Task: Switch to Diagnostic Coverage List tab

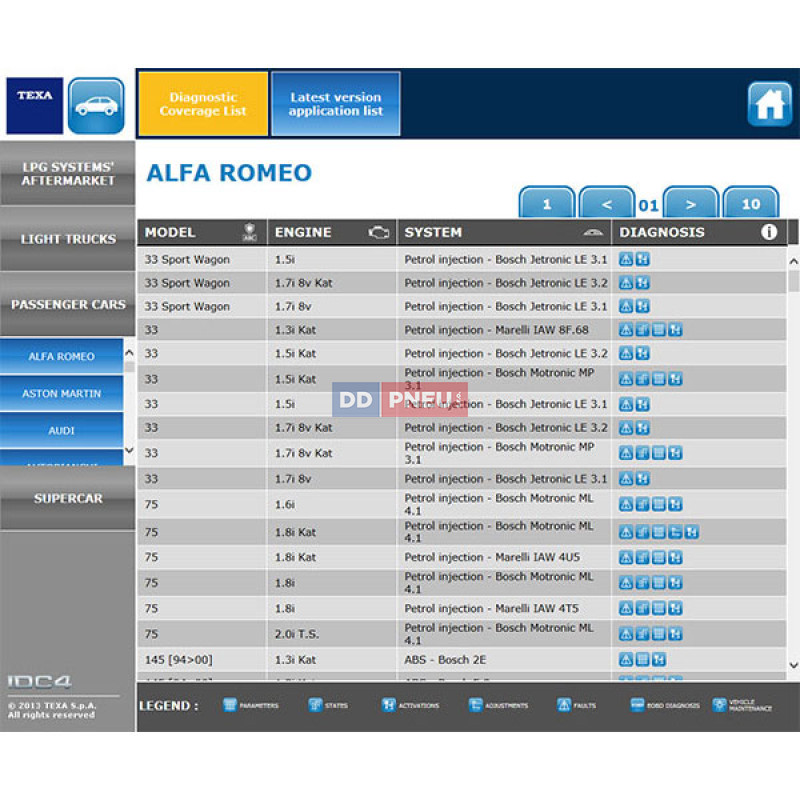Action: (x=203, y=104)
